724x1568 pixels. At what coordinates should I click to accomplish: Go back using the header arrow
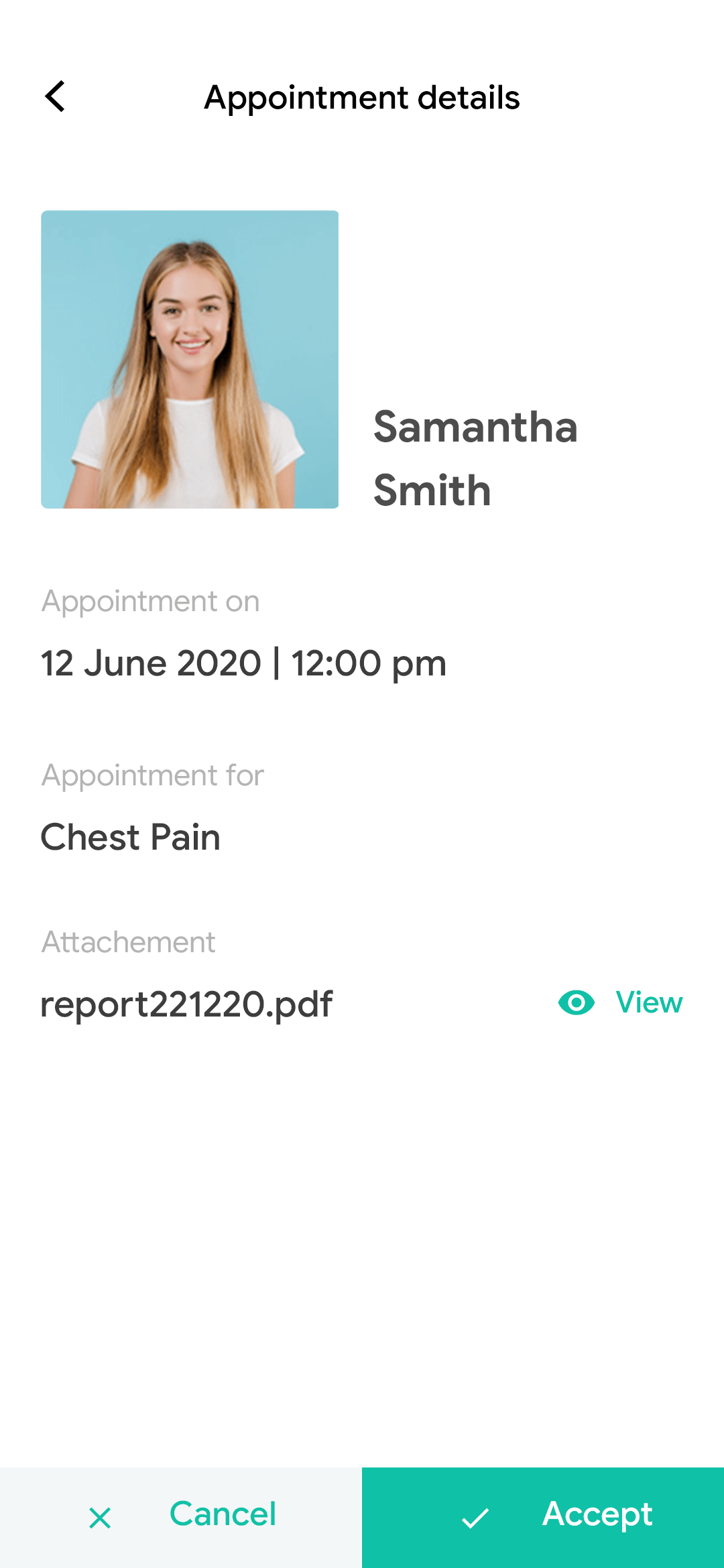pyautogui.click(x=56, y=96)
